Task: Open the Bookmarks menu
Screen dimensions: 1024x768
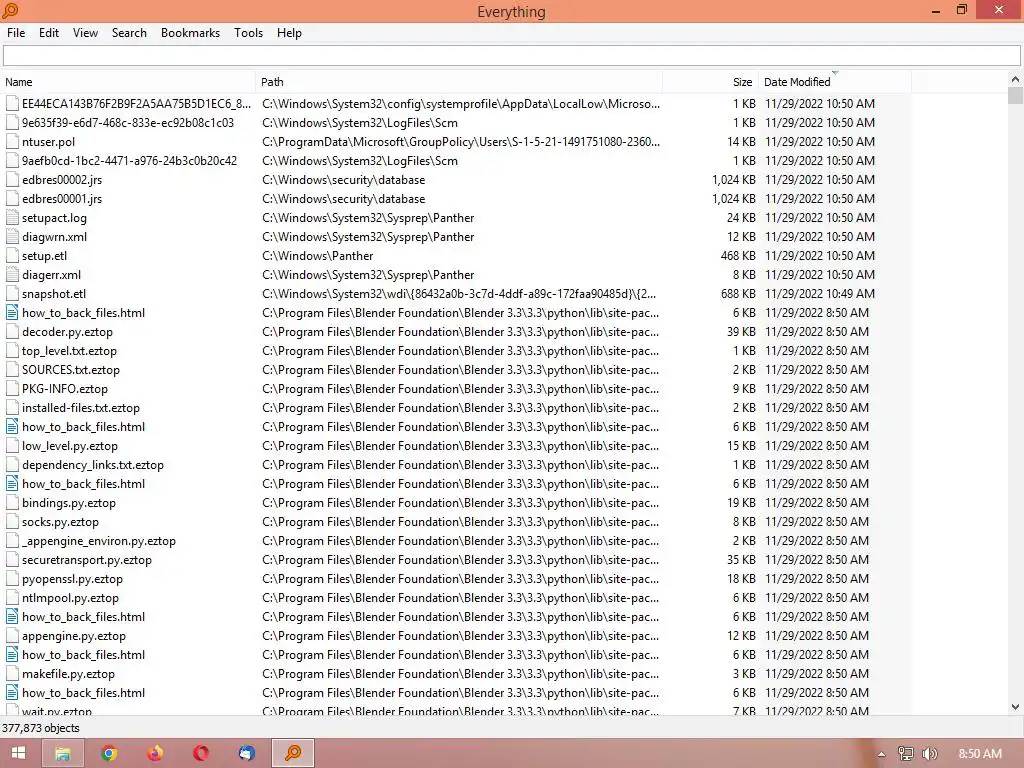Action: click(190, 33)
